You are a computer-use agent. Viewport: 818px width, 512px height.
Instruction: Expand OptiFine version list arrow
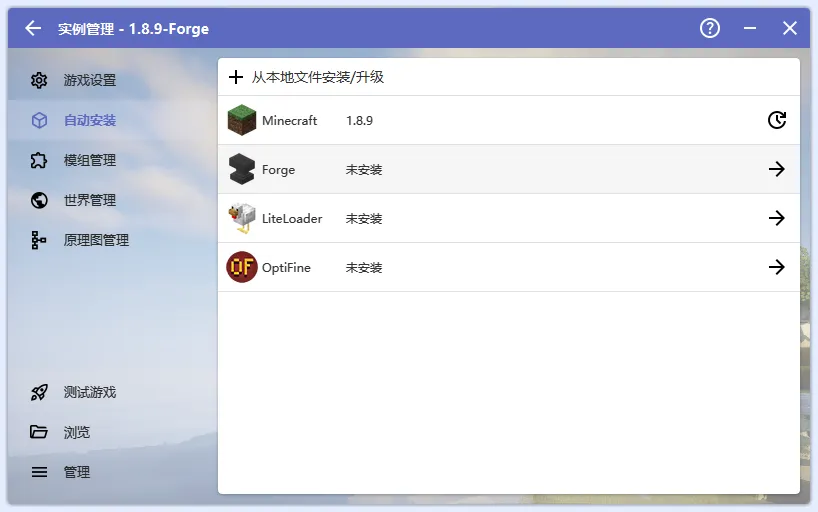click(776, 267)
